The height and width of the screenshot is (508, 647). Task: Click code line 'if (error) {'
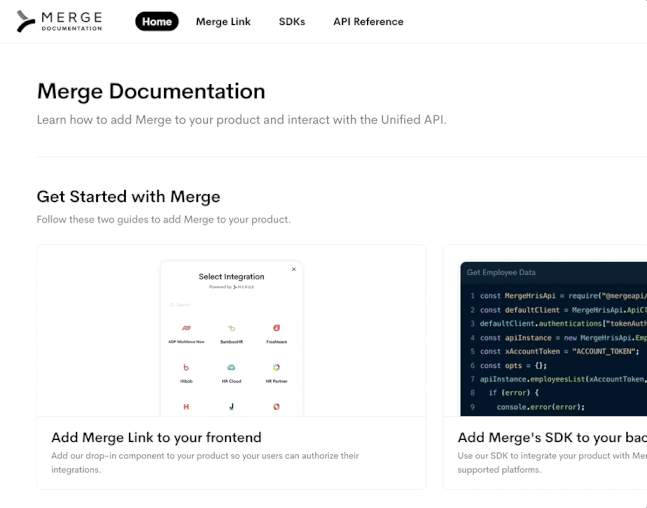513,392
